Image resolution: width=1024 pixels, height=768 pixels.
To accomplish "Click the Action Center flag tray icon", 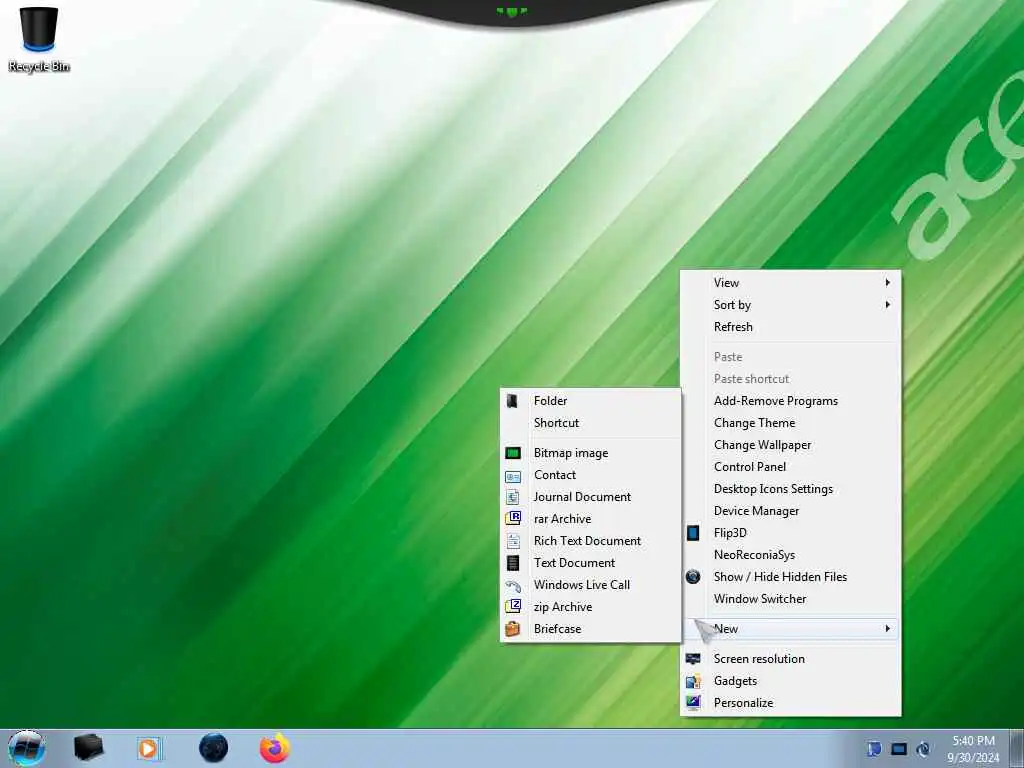I will pos(874,749).
